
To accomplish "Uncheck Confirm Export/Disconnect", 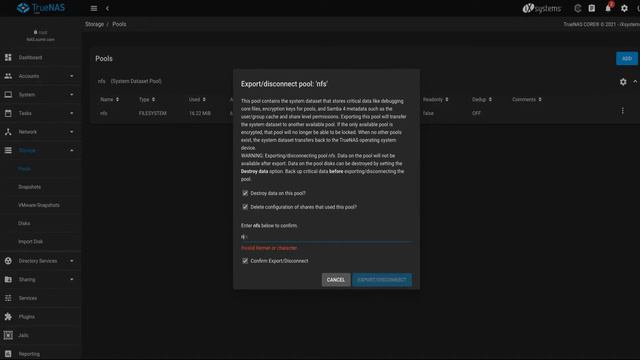I will (x=245, y=261).
